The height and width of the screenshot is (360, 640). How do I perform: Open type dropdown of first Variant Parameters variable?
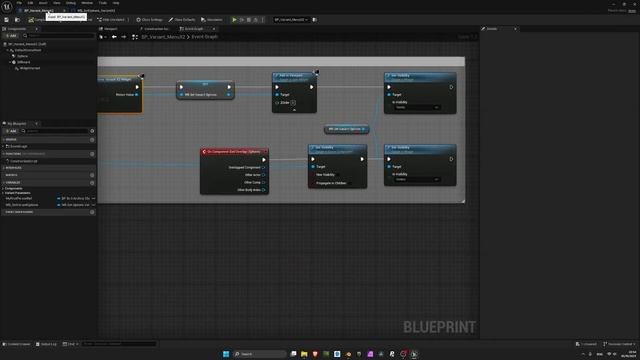tap(73, 198)
